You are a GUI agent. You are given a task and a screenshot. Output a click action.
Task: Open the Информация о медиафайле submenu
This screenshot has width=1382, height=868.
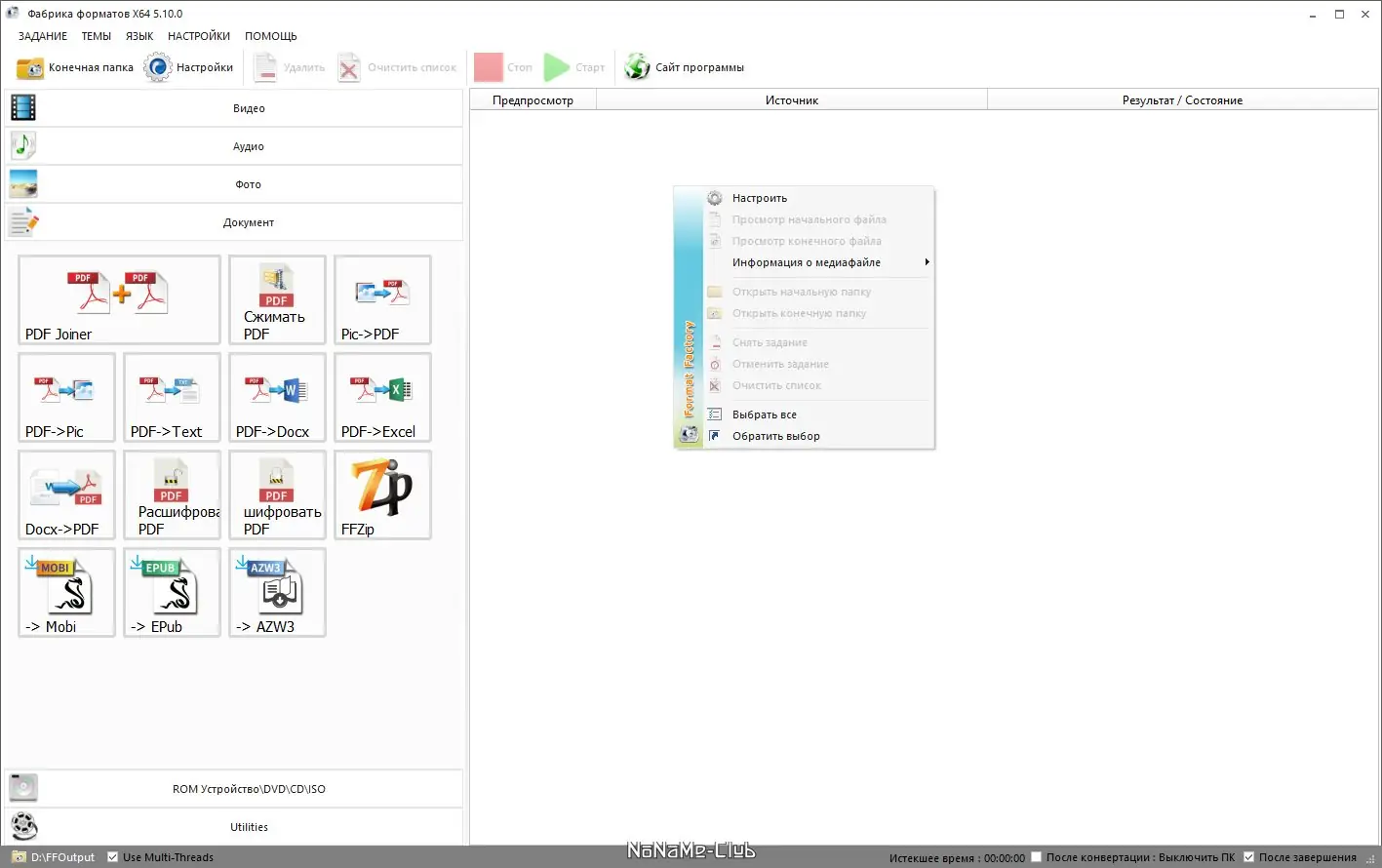818,262
